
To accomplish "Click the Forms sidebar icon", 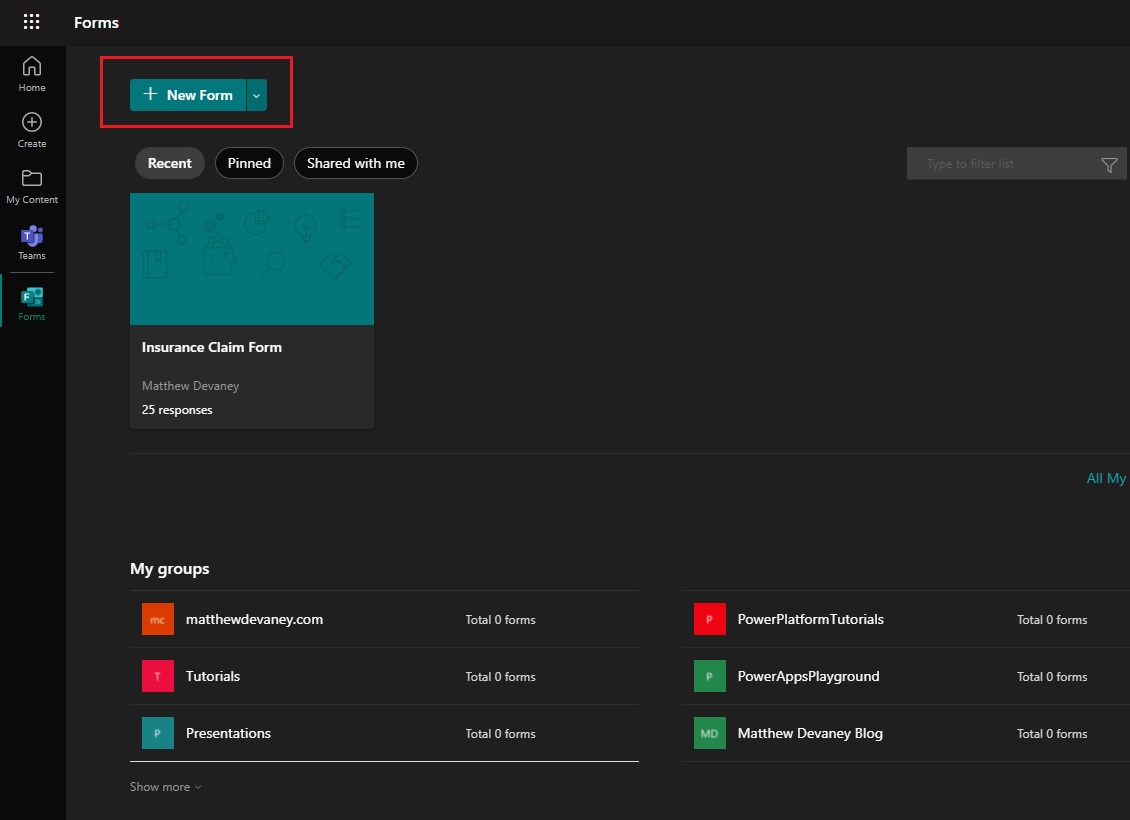I will click(x=31, y=298).
